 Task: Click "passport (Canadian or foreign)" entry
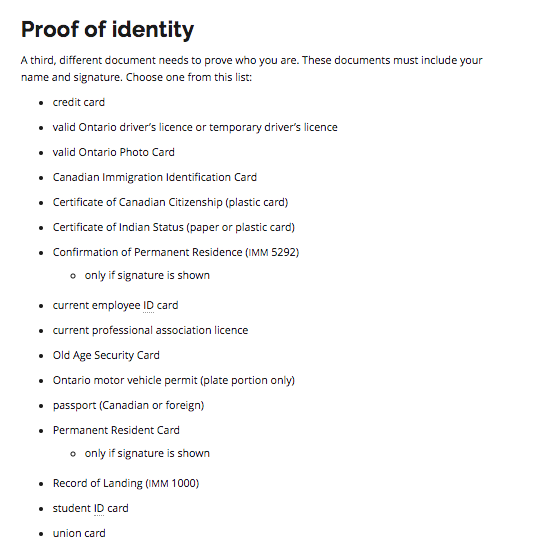coord(128,405)
